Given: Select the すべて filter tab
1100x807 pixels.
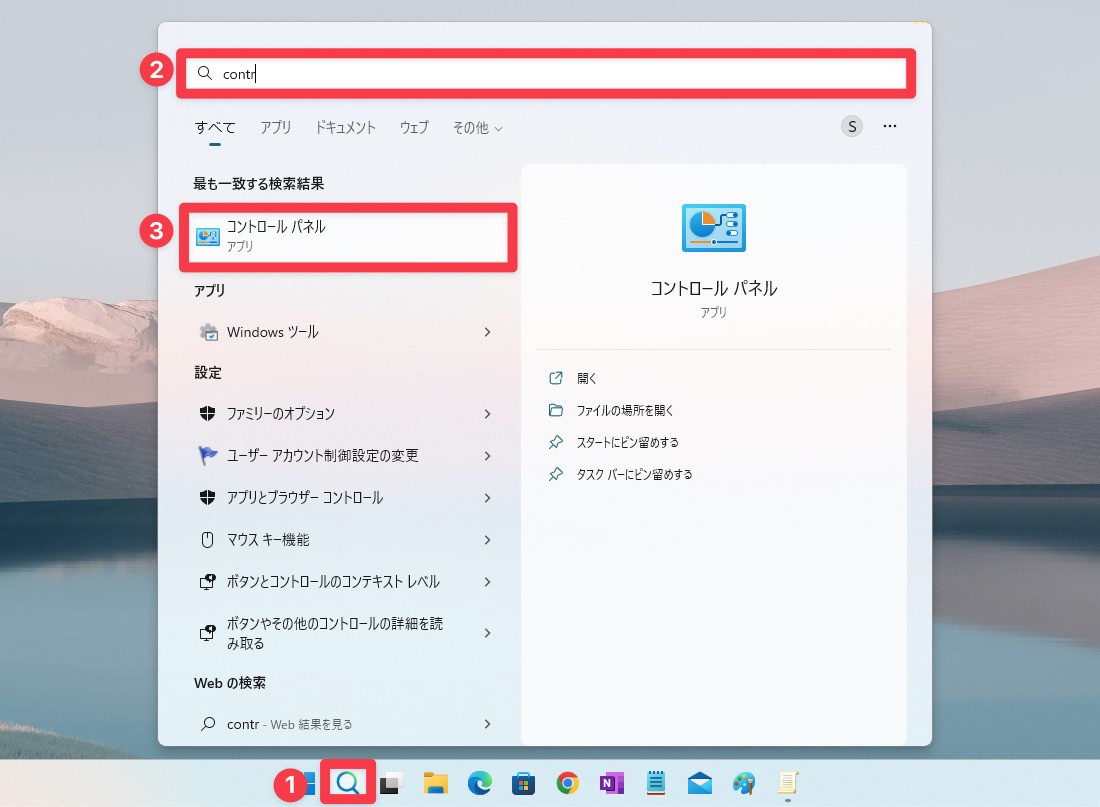Looking at the screenshot, I should coord(215,128).
